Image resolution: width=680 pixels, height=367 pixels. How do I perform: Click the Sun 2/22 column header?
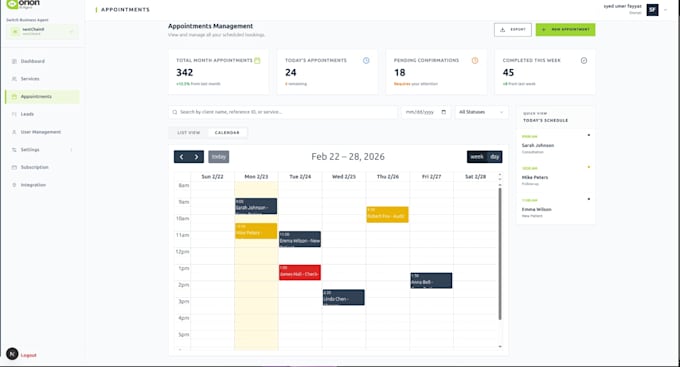[212, 177]
